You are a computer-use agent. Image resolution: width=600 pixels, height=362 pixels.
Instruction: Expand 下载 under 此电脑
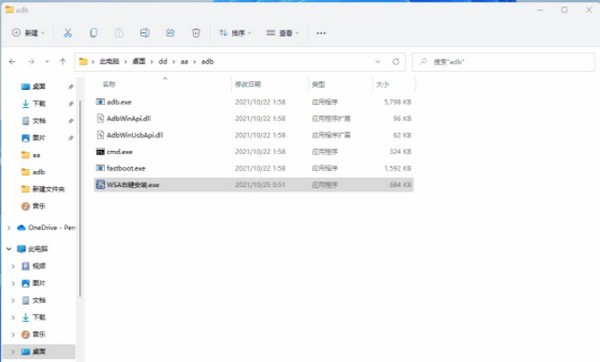pyautogui.click(x=13, y=317)
